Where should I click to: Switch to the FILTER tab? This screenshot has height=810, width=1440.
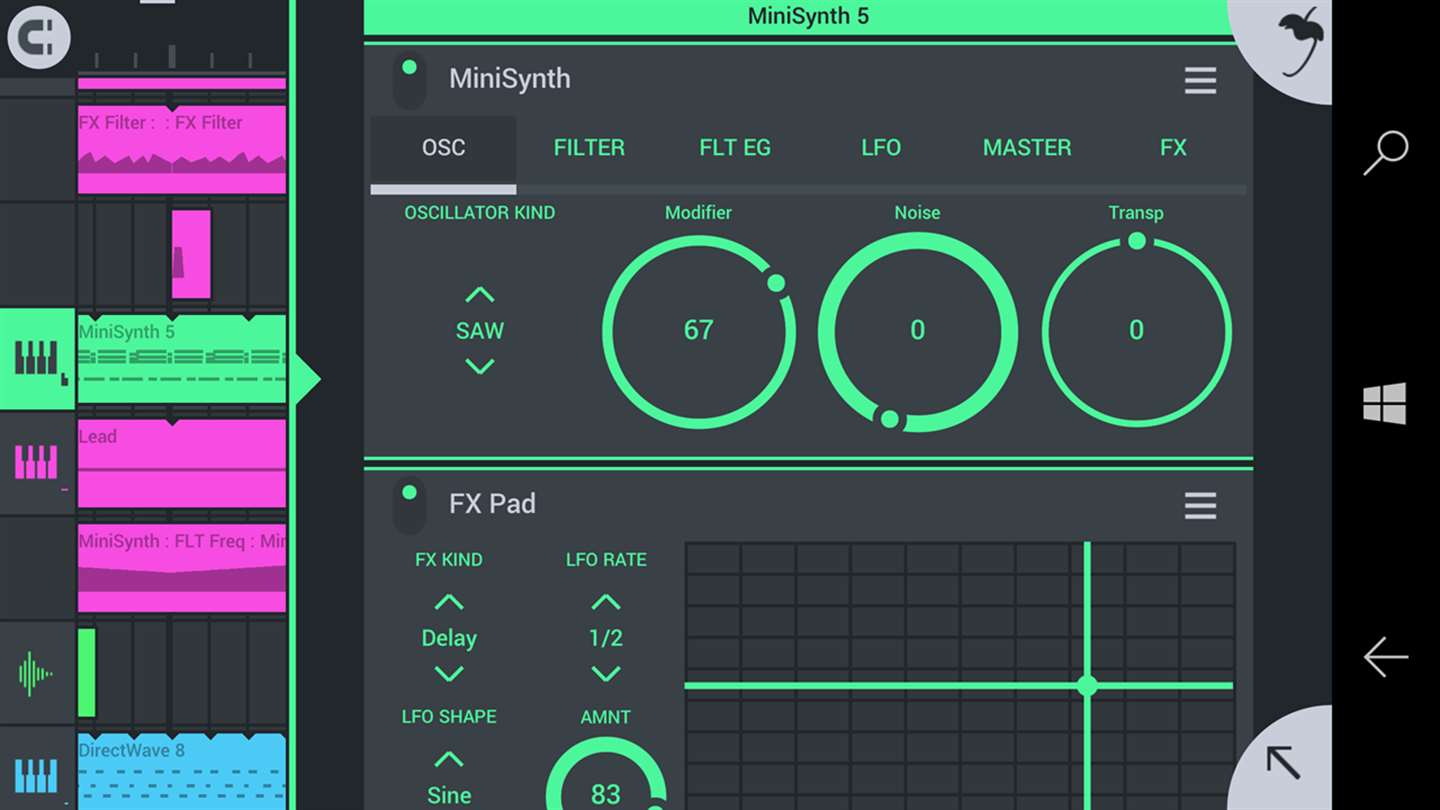pos(589,148)
